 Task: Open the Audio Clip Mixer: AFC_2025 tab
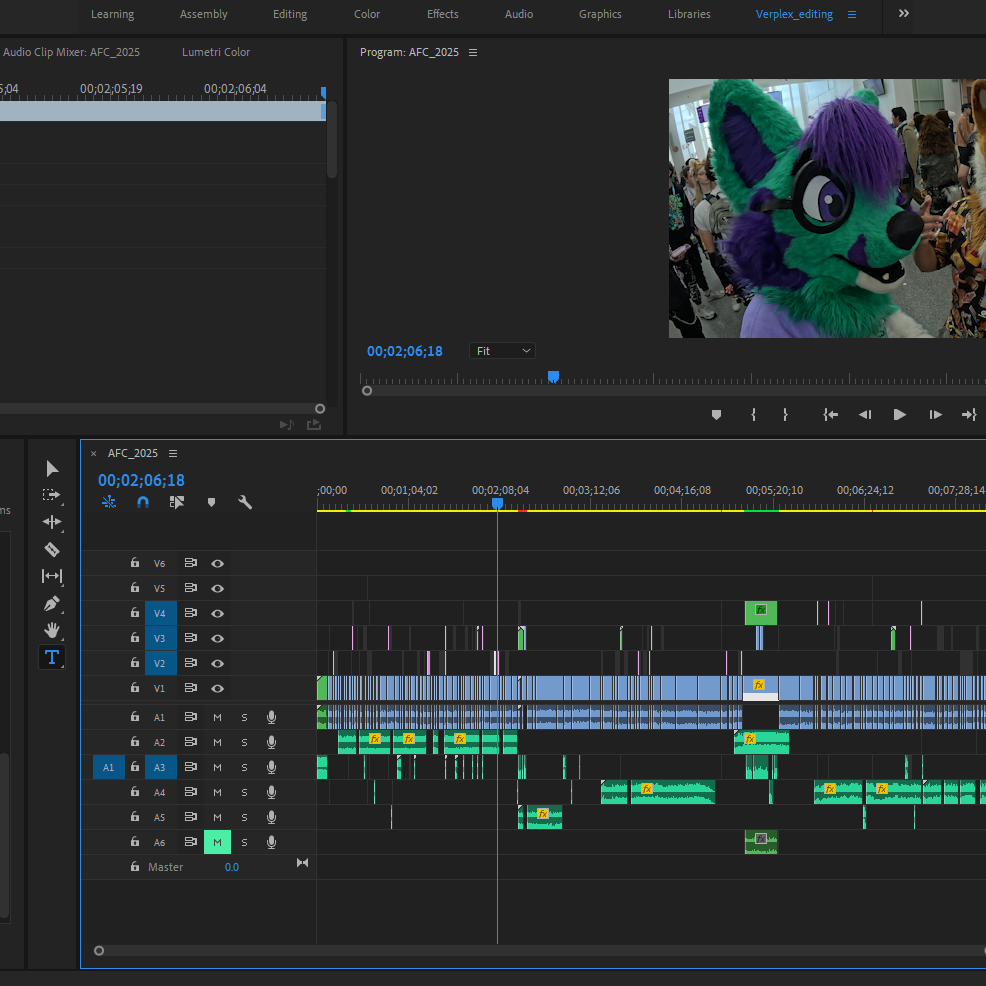pyautogui.click(x=71, y=52)
